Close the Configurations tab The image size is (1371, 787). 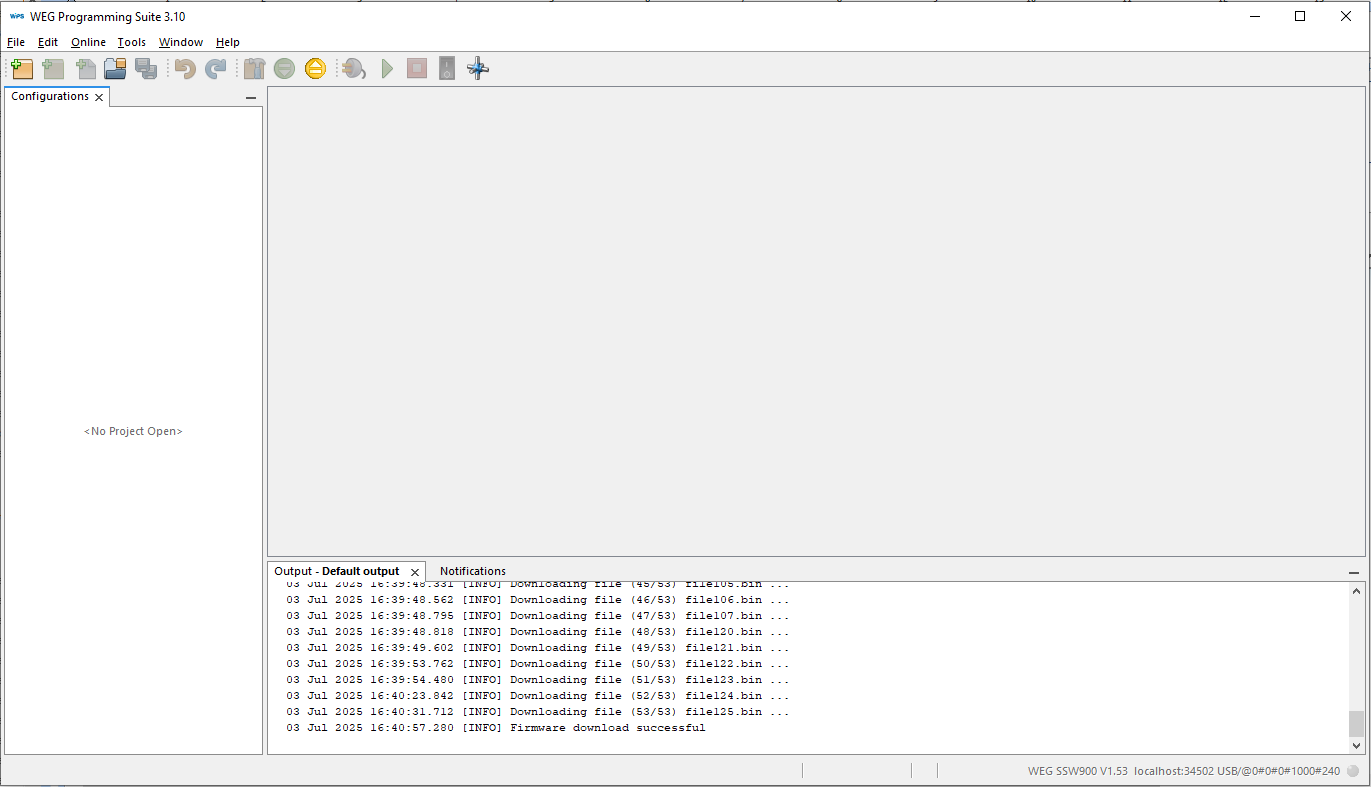tap(99, 97)
